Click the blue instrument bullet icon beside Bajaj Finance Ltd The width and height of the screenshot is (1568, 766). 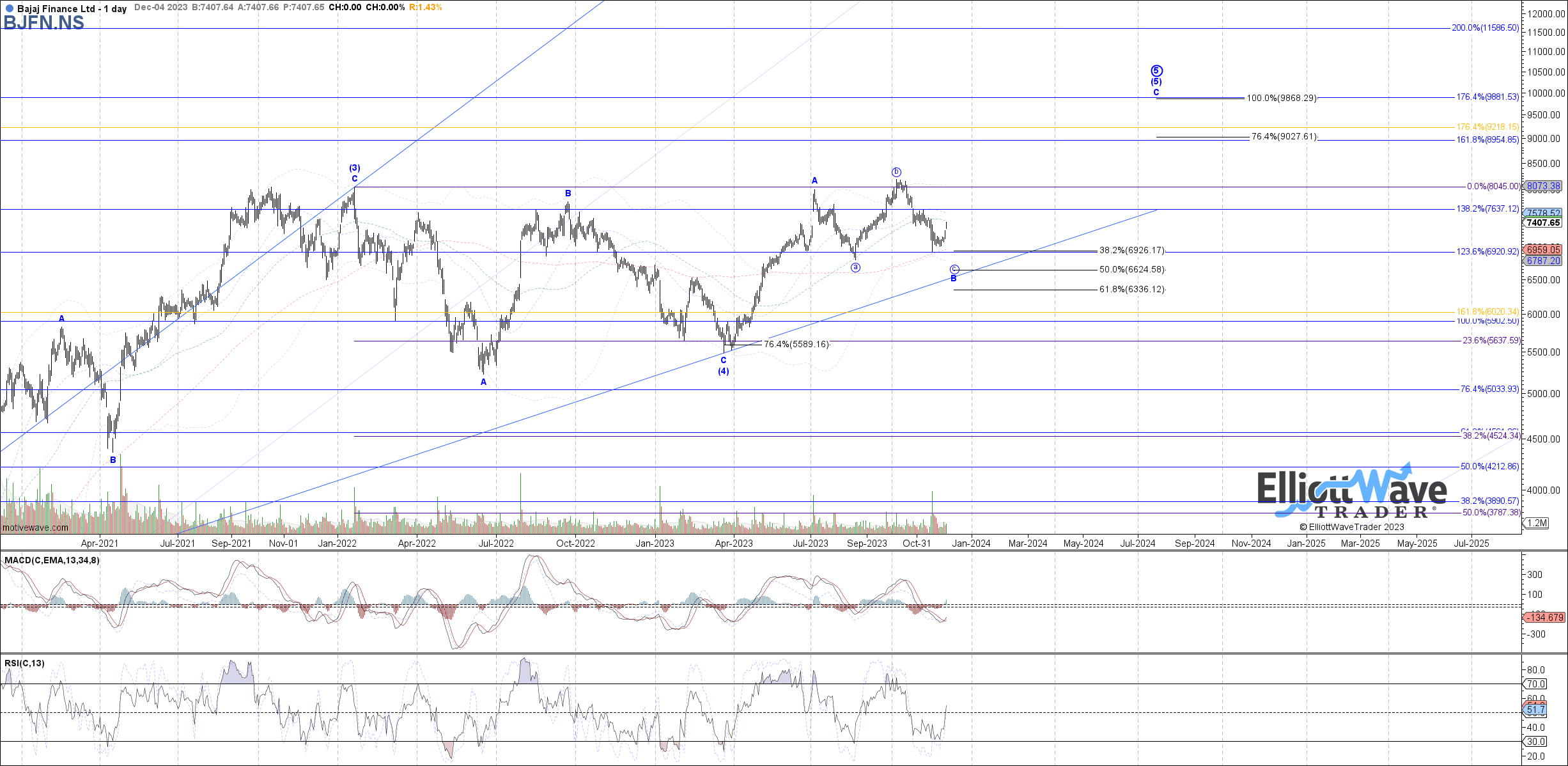click(9, 9)
